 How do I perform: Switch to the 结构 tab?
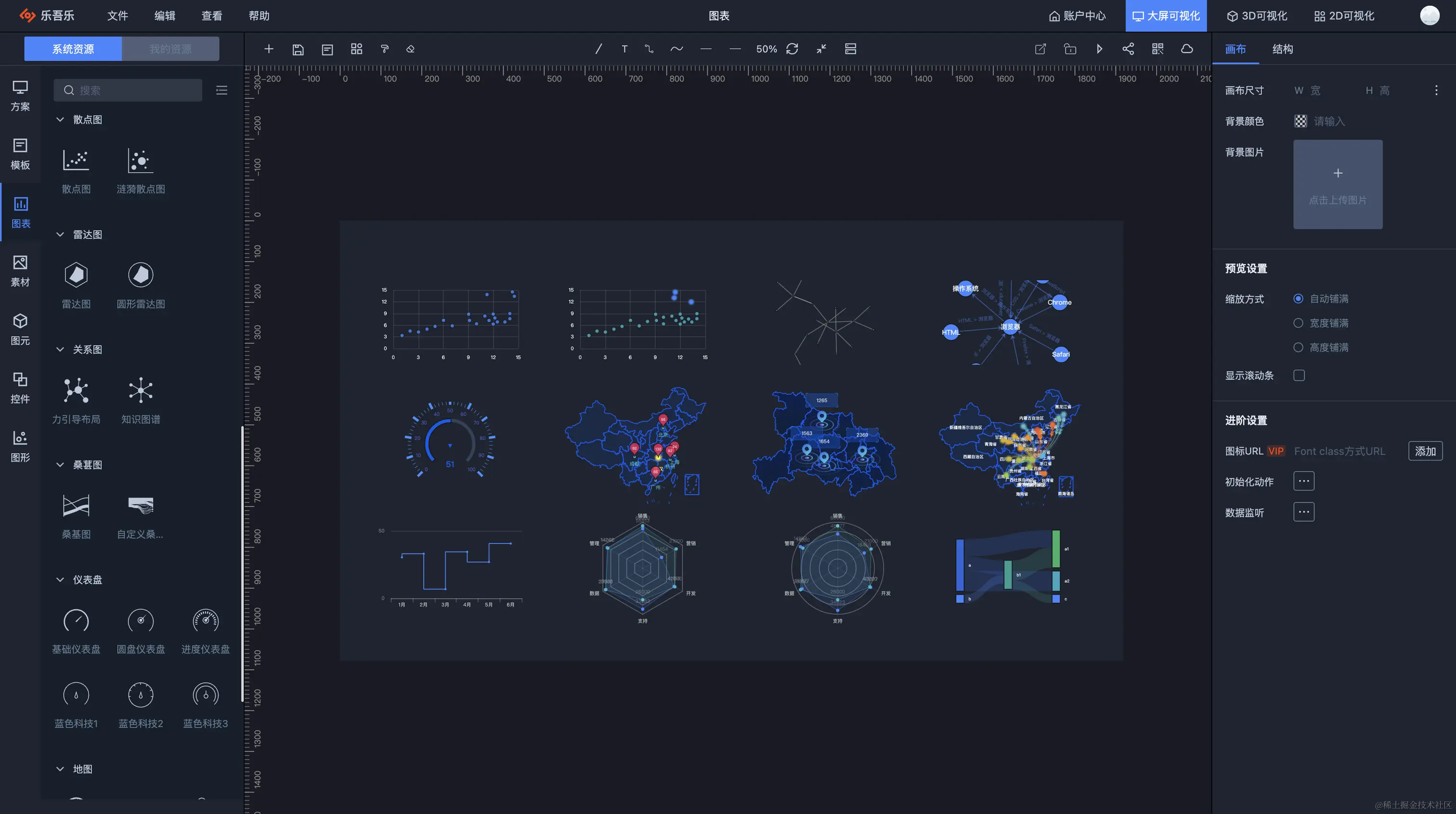click(x=1282, y=49)
